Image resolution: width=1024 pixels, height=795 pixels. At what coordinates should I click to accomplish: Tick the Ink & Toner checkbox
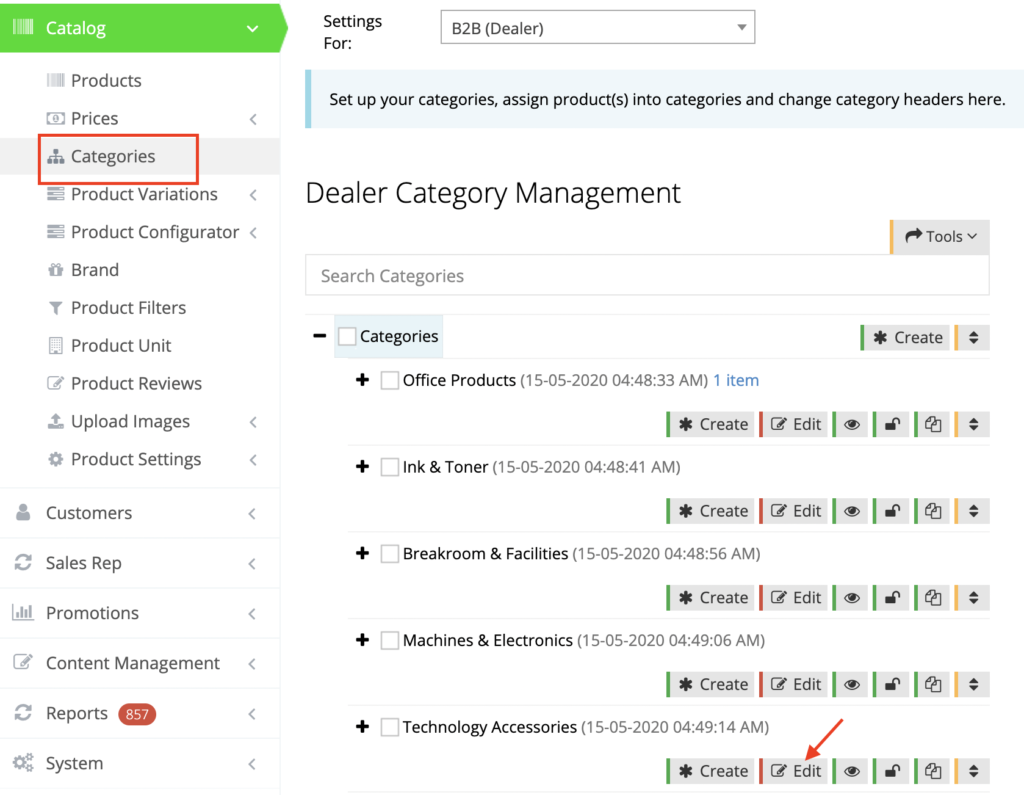pyautogui.click(x=390, y=467)
